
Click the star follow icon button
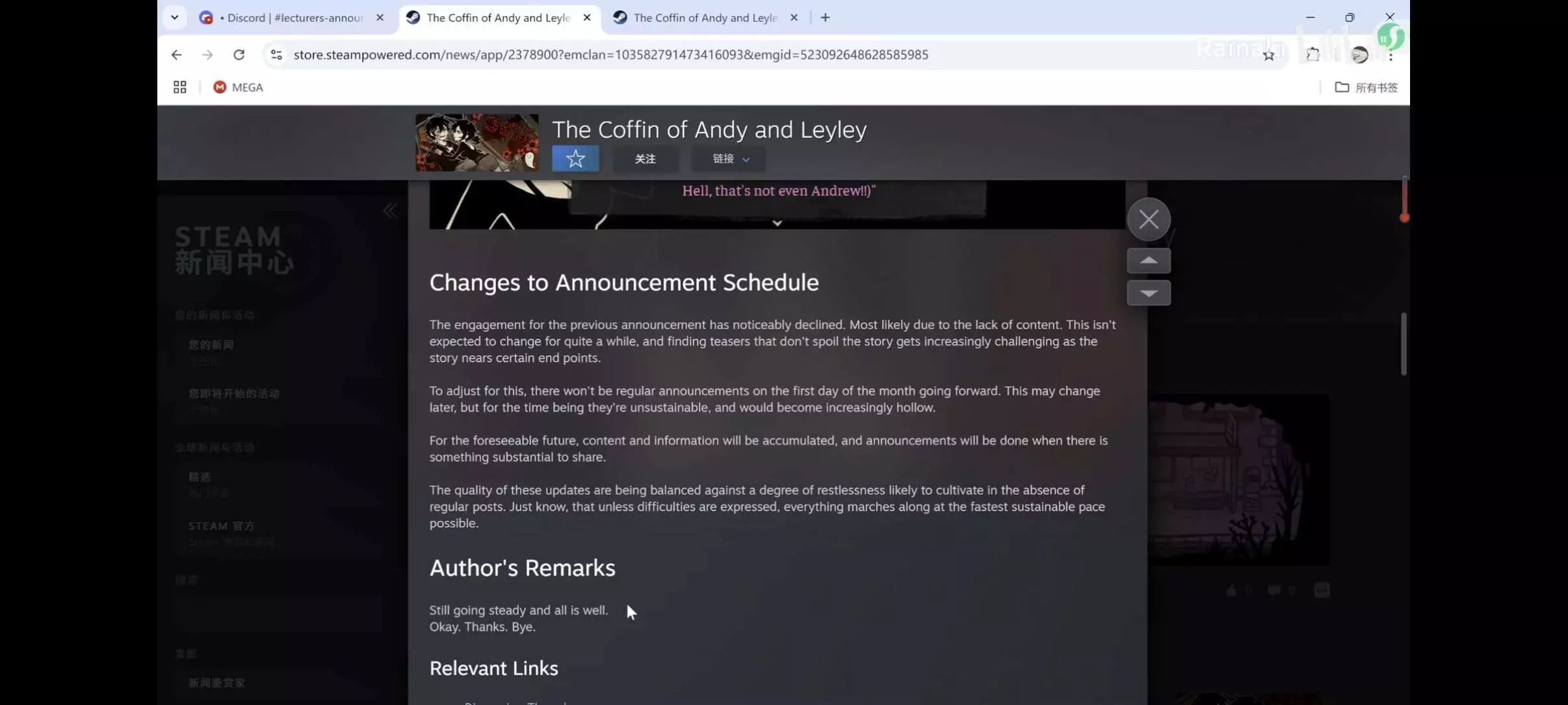pyautogui.click(x=575, y=159)
